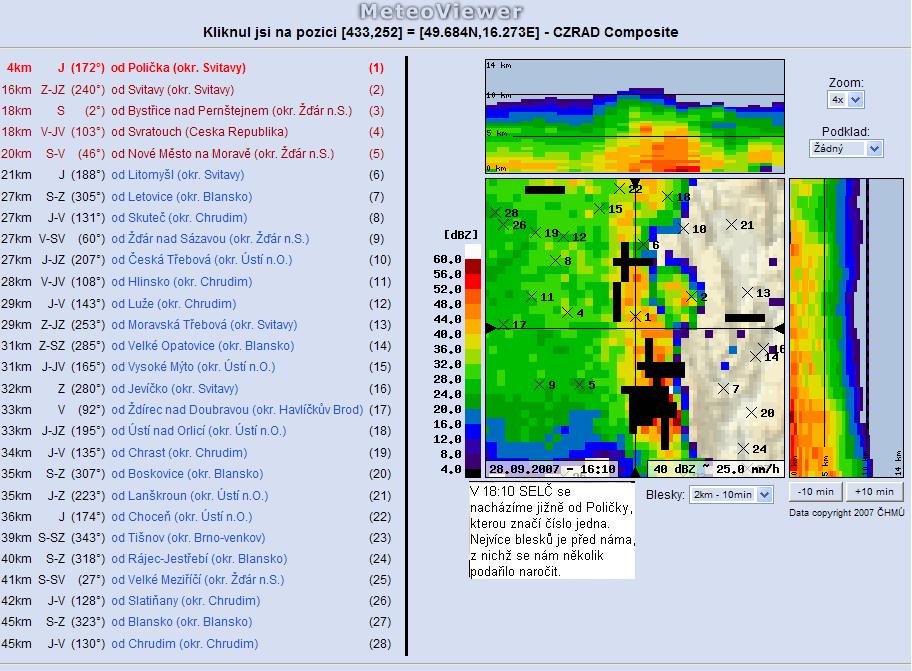Click the X marker numbered 14 on the map
Viewport: 912px width, 671px height.
point(756,356)
